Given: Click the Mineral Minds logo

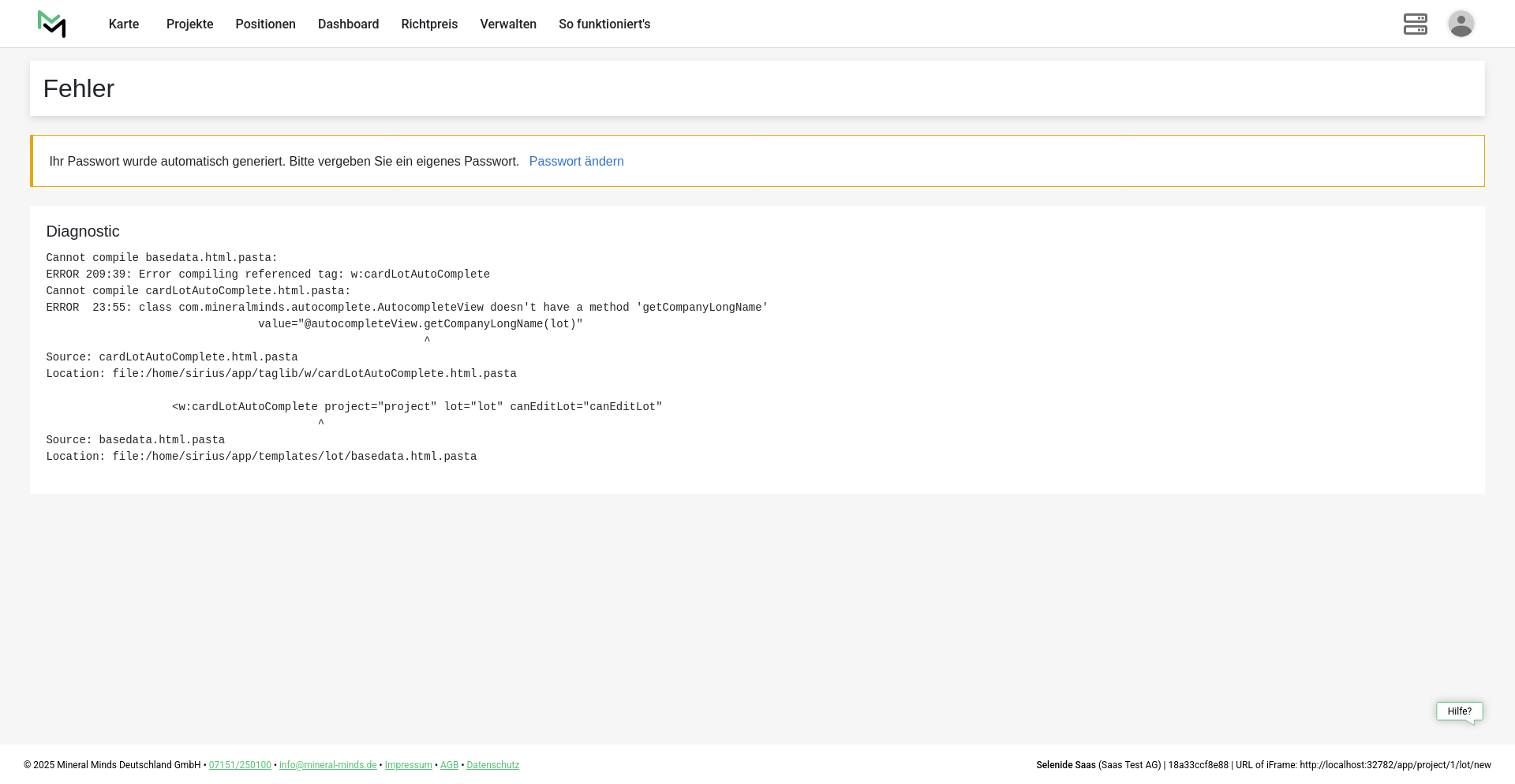Looking at the screenshot, I should click(x=51, y=24).
